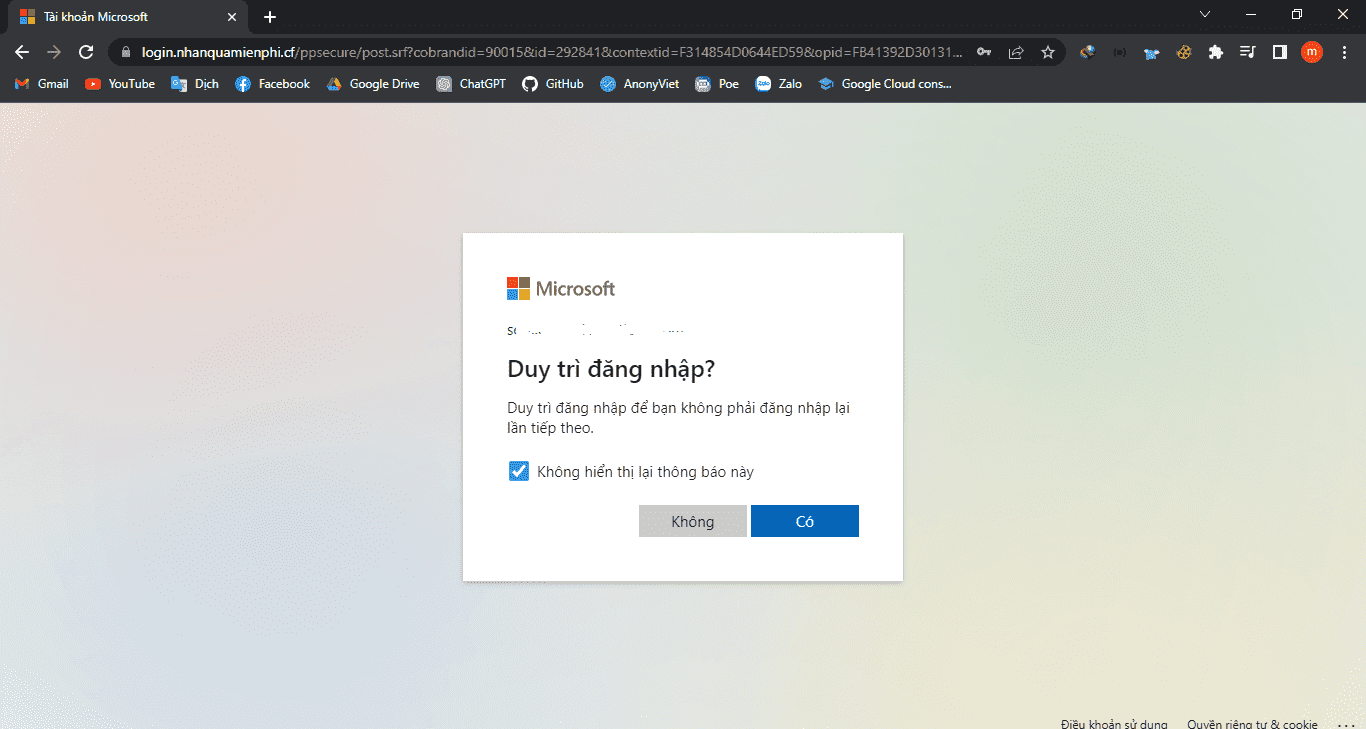
Task: Open Chrome's three-dot menu
Action: [1343, 52]
